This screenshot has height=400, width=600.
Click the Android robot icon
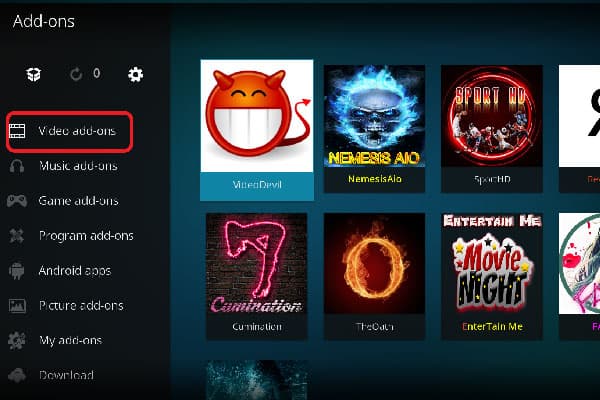(17, 271)
